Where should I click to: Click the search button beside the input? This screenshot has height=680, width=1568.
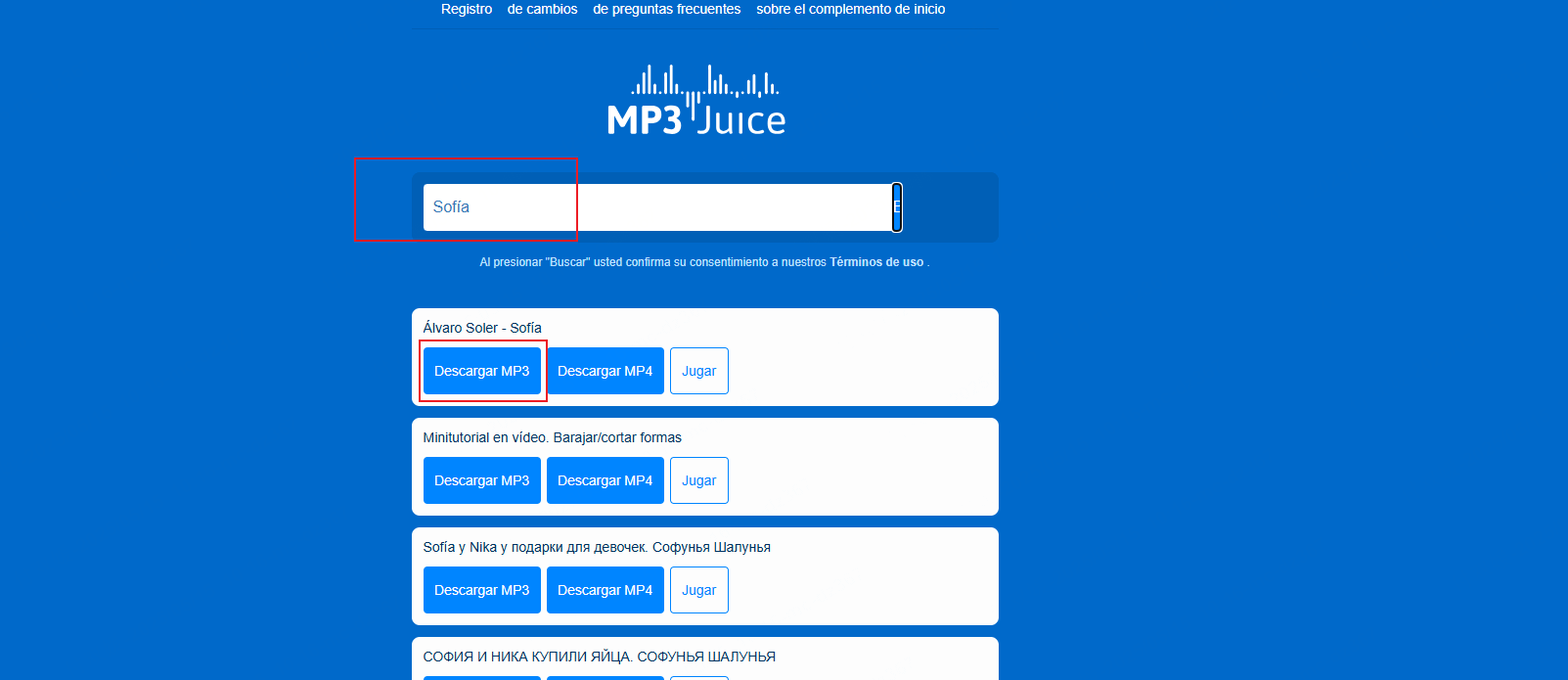point(897,207)
